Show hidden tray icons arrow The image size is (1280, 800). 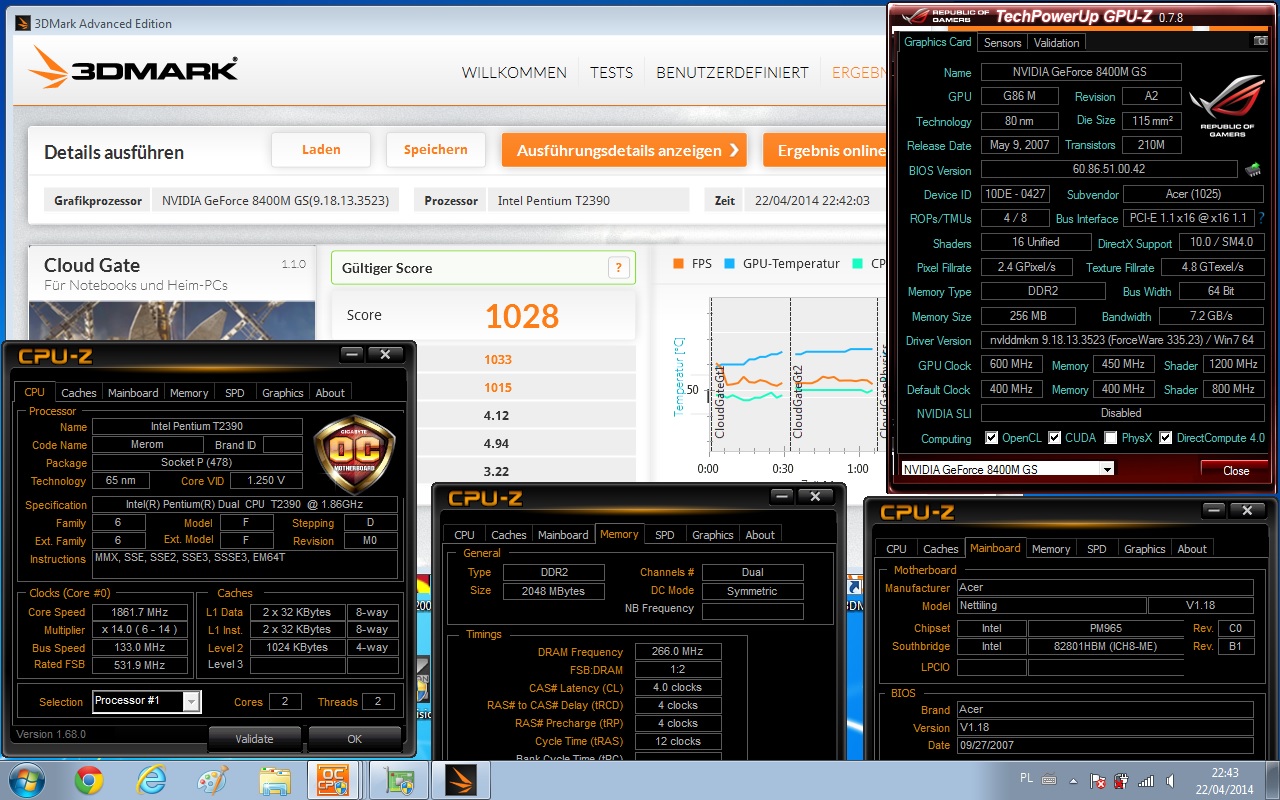pos(1074,780)
